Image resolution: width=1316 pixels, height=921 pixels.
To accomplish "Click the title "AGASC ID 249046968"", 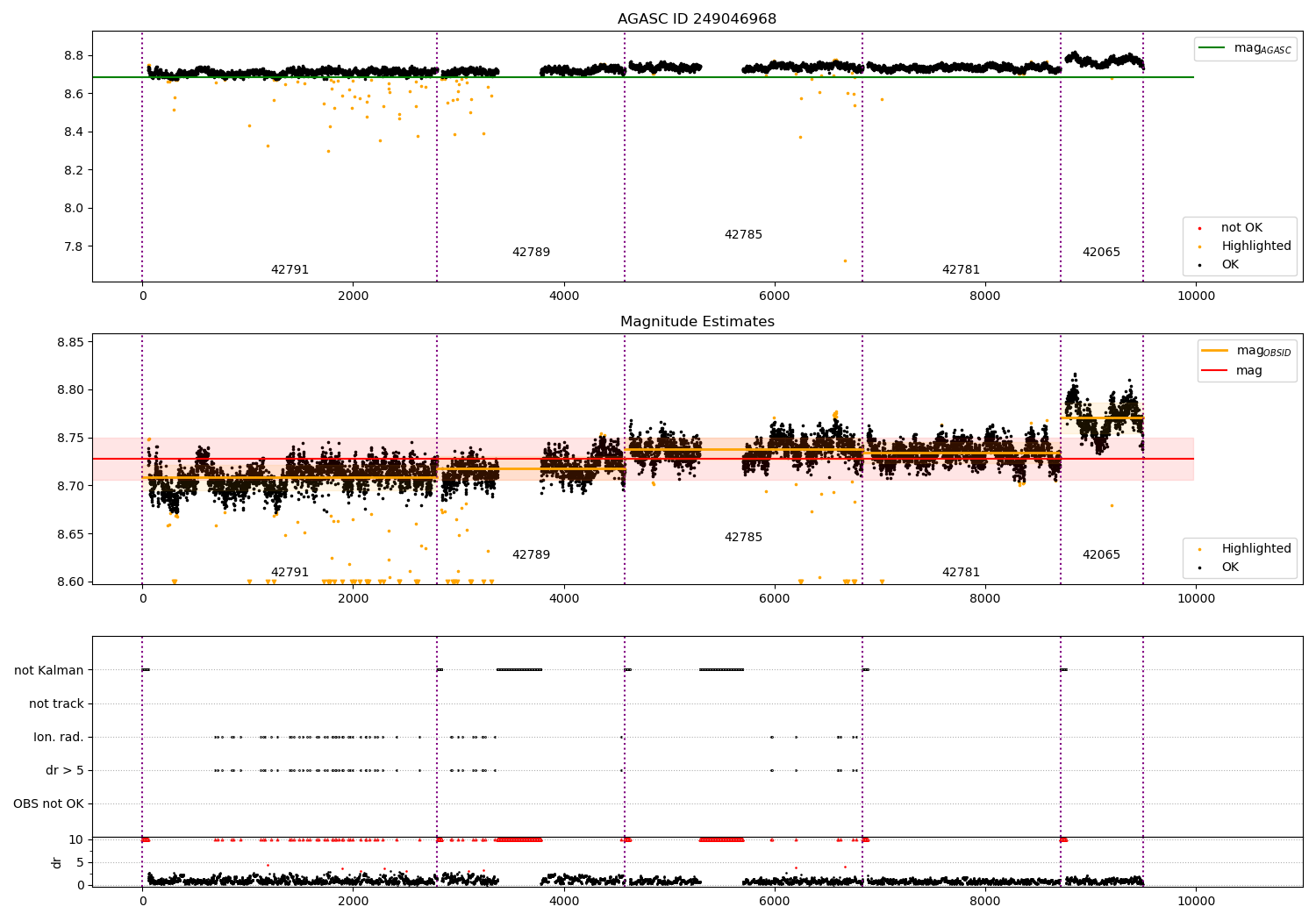I will pos(697,19).
